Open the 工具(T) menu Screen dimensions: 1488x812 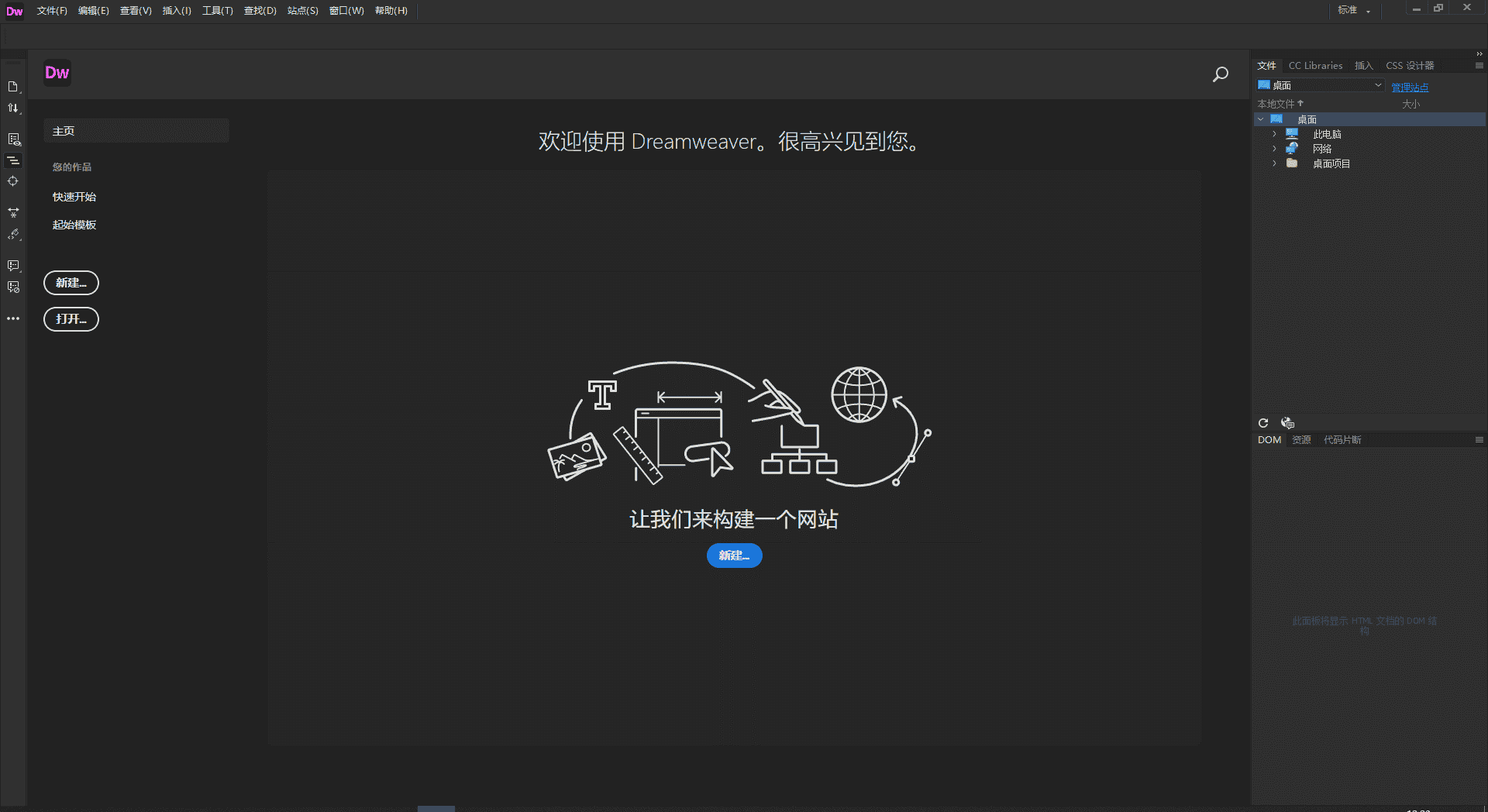click(218, 11)
